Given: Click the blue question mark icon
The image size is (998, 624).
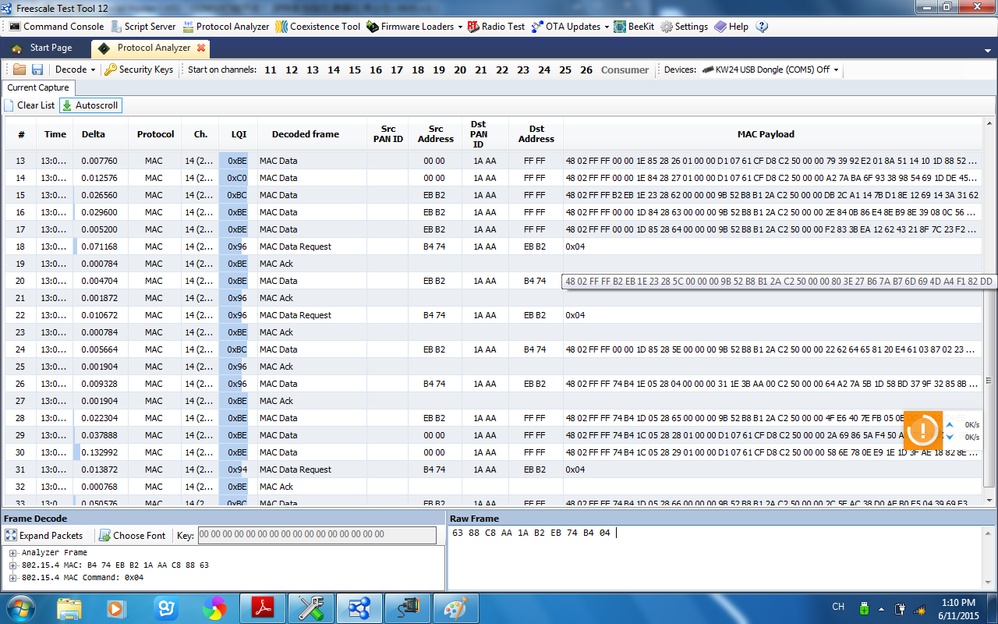Looking at the screenshot, I should click(762, 27).
